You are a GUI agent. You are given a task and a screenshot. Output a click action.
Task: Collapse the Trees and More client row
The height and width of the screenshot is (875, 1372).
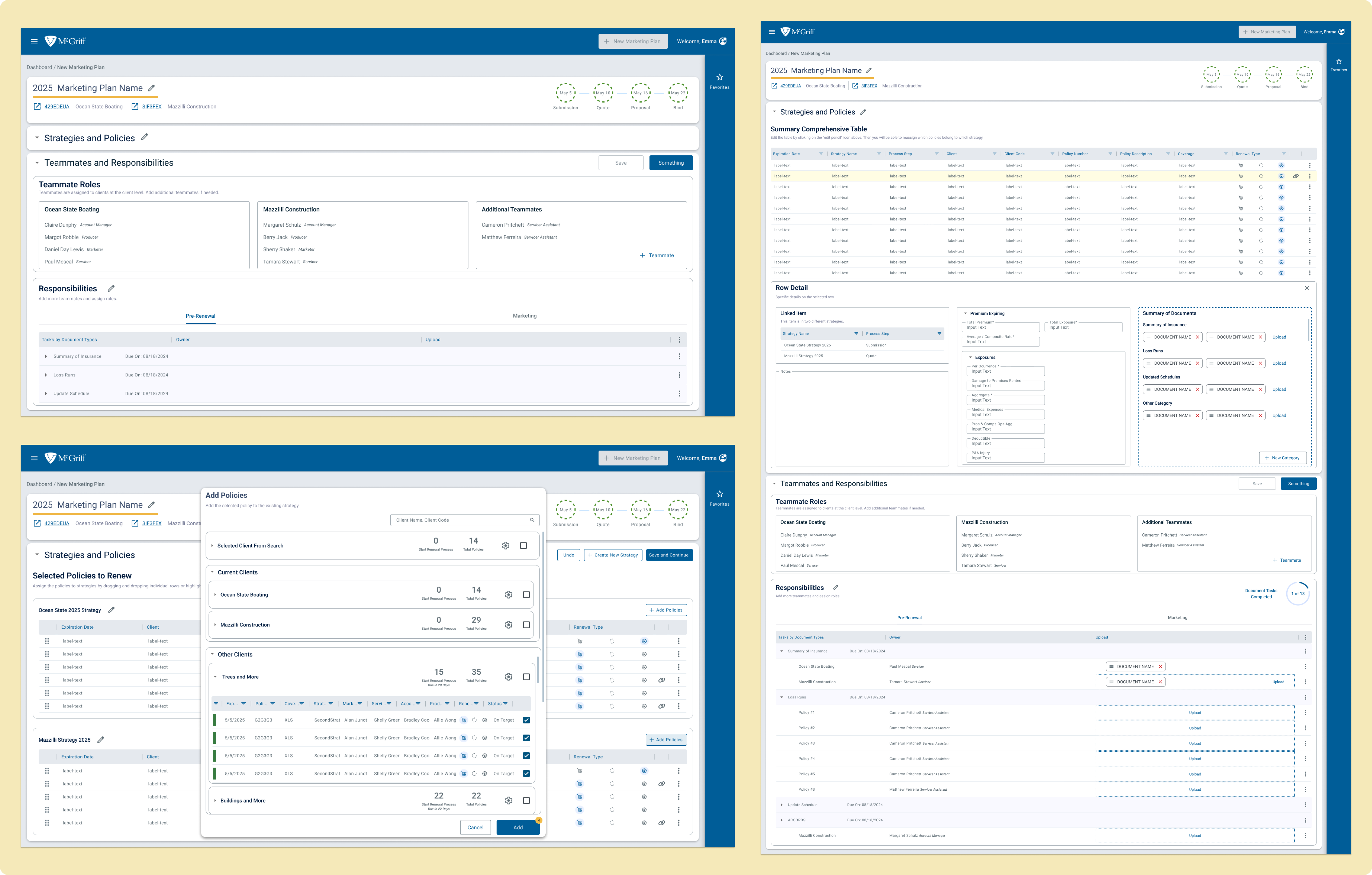click(215, 677)
